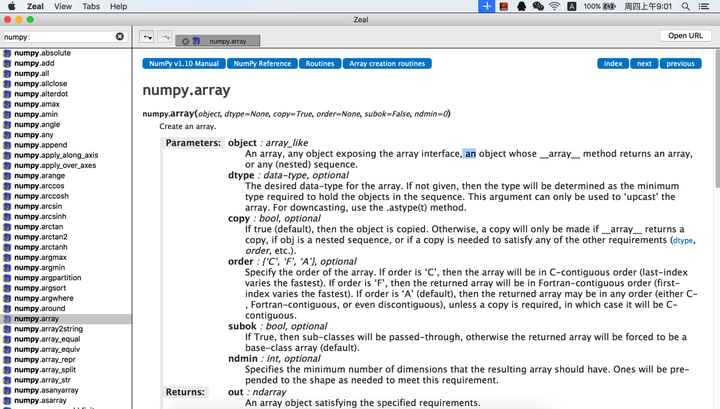Select numpy.all in the results list
This screenshot has width=720, height=409.
click(66, 73)
